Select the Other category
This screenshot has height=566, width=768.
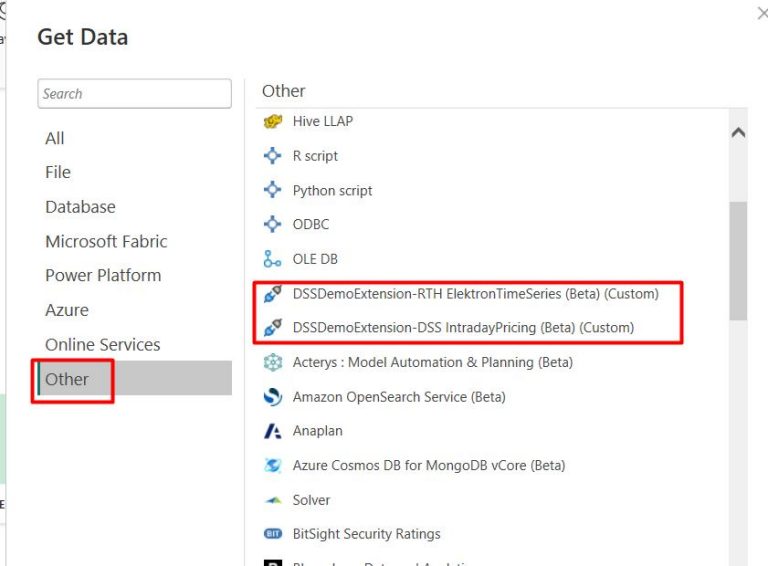(x=134, y=378)
